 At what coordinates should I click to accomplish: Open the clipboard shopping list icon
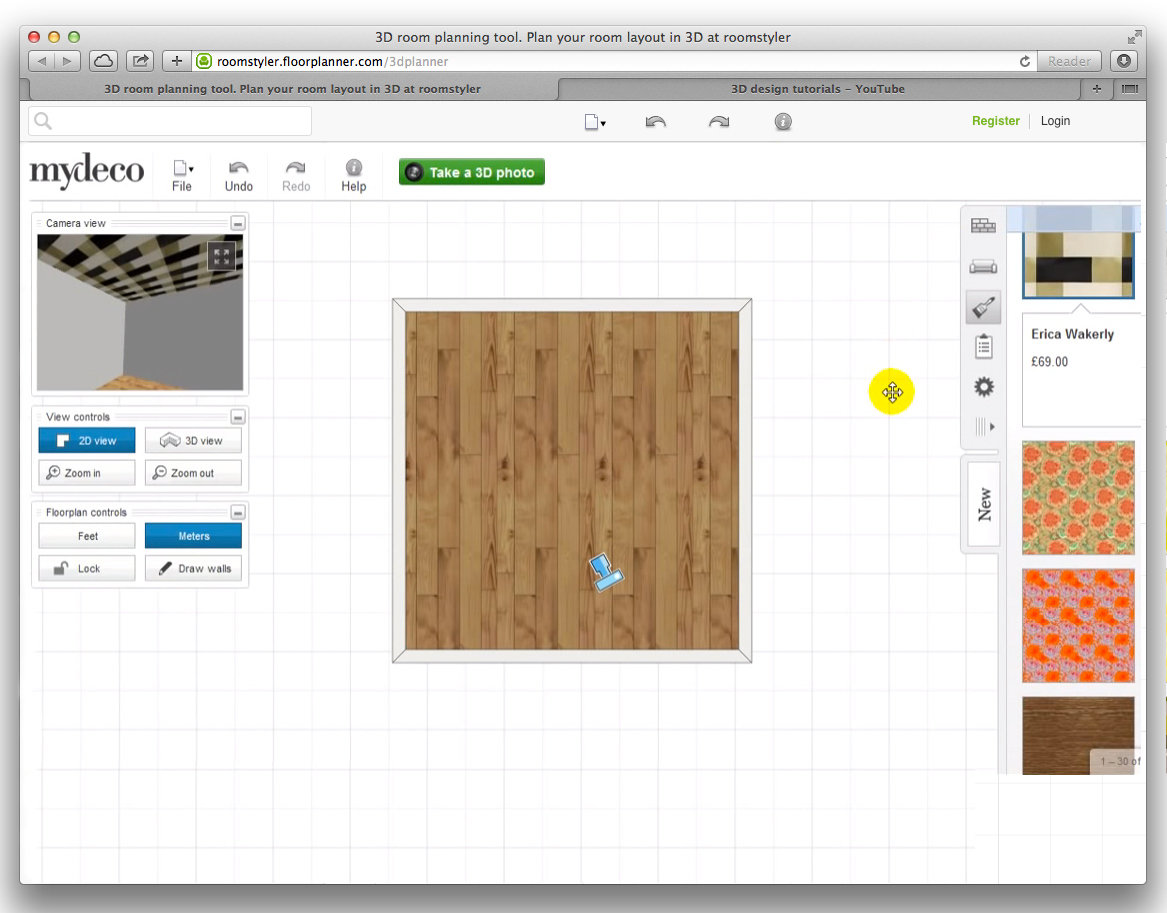coord(983,347)
